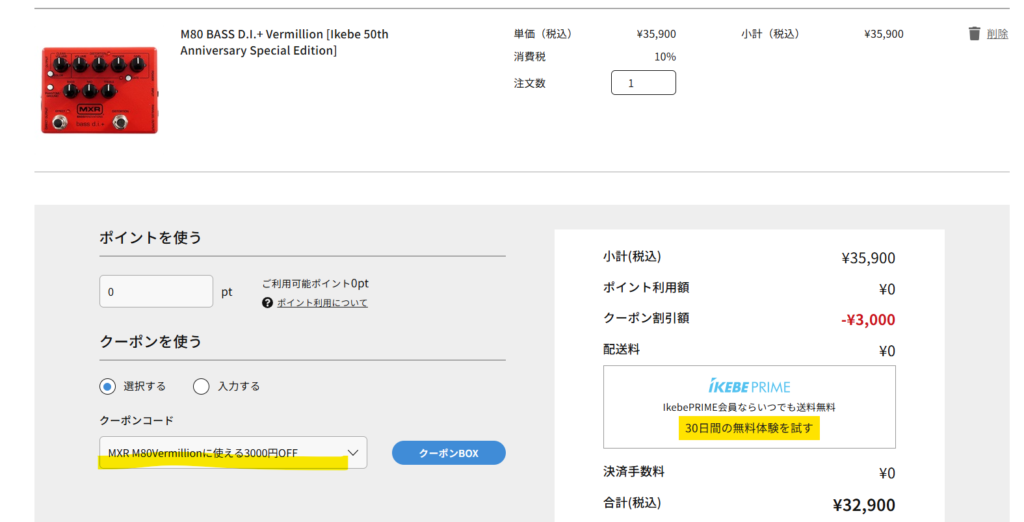Click the trash can delete icon
Screen dimensions: 1024x522
click(974, 33)
